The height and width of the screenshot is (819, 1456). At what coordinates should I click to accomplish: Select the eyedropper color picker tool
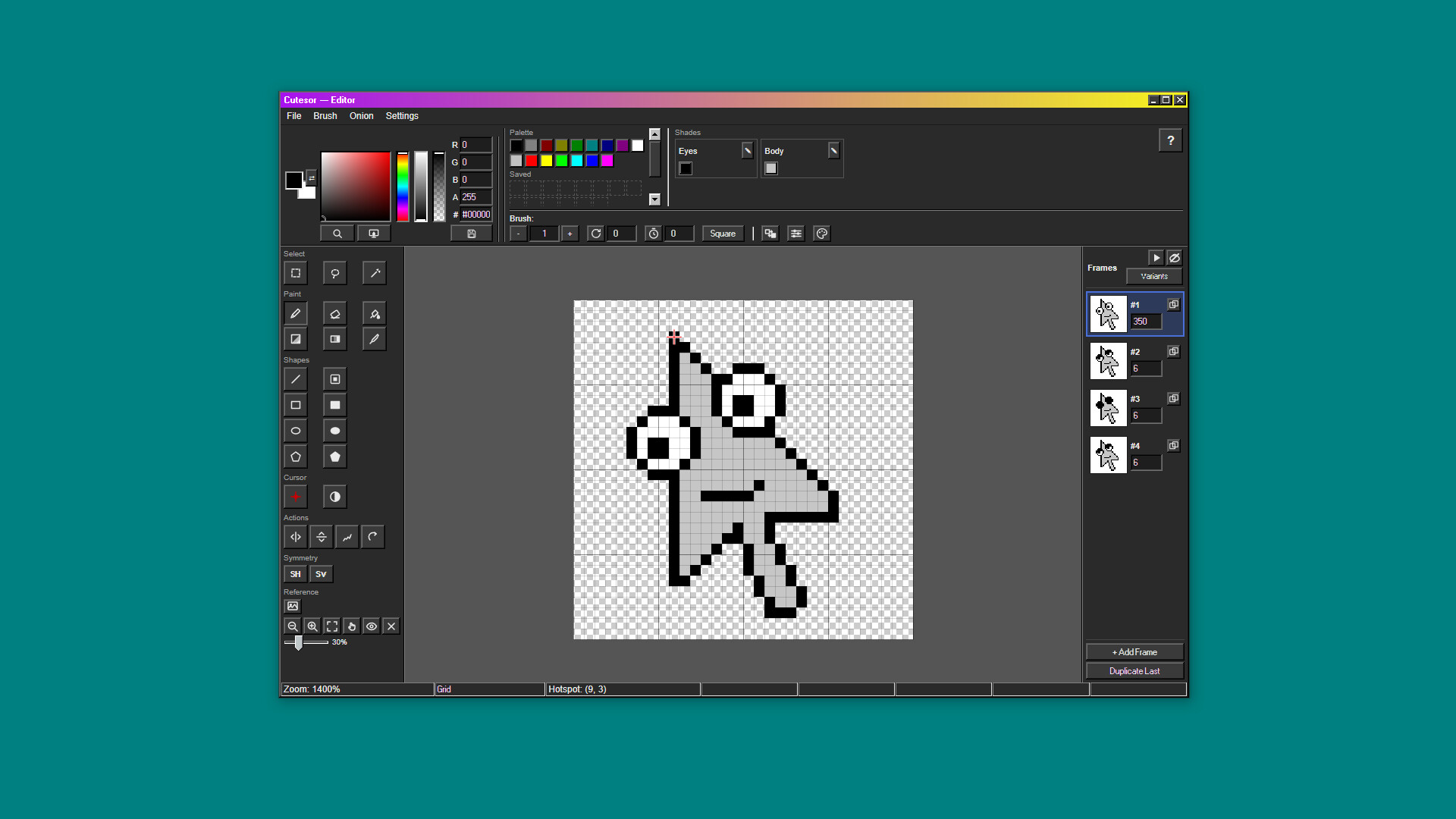tap(375, 339)
